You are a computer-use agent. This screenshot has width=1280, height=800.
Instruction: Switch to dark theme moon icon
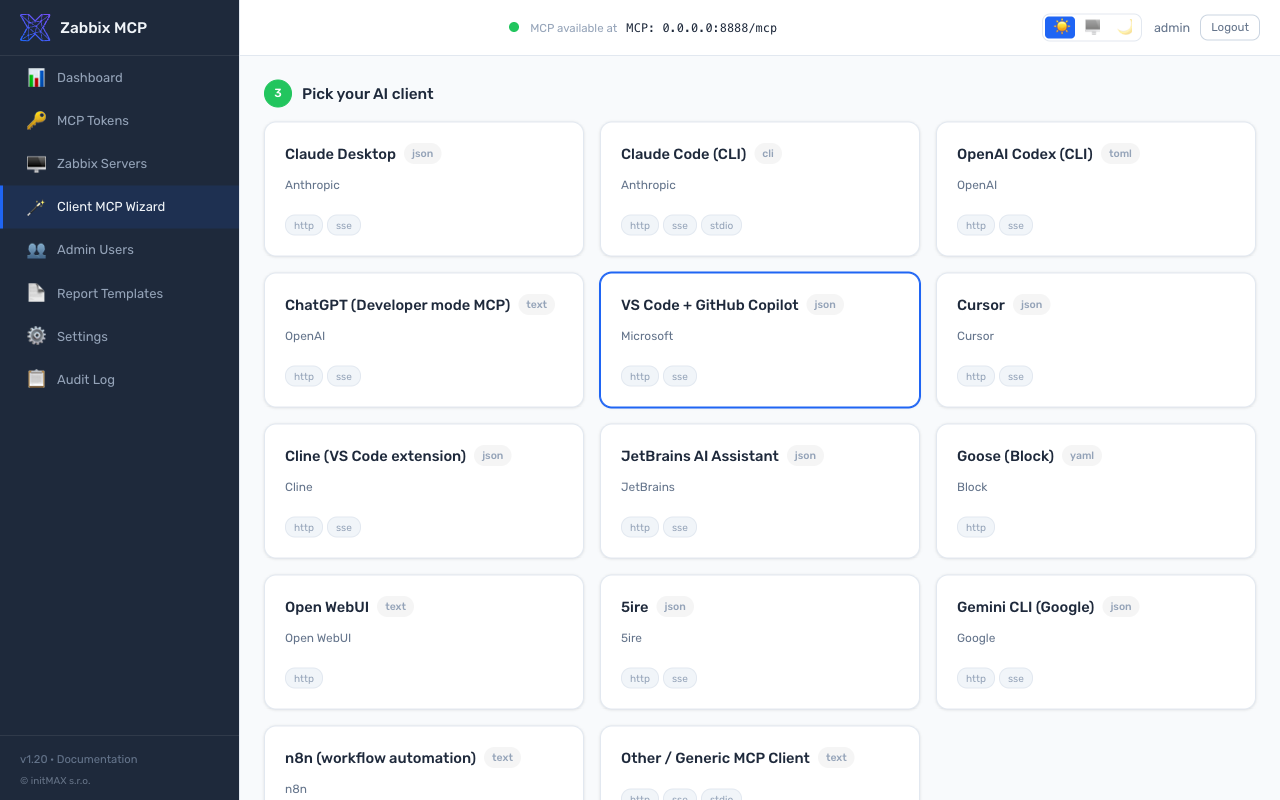(x=1125, y=27)
